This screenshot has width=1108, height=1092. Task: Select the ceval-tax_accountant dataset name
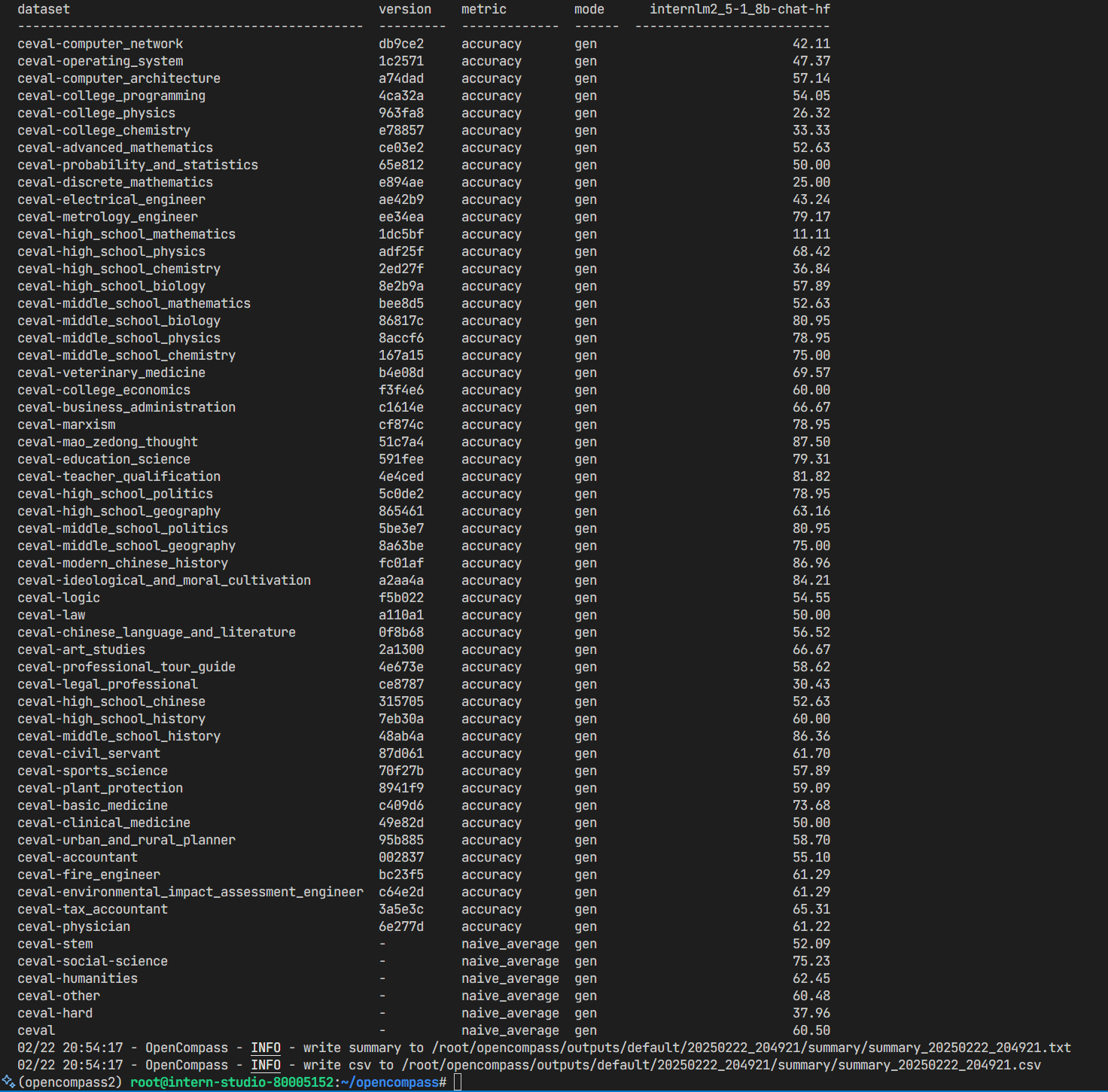93,909
